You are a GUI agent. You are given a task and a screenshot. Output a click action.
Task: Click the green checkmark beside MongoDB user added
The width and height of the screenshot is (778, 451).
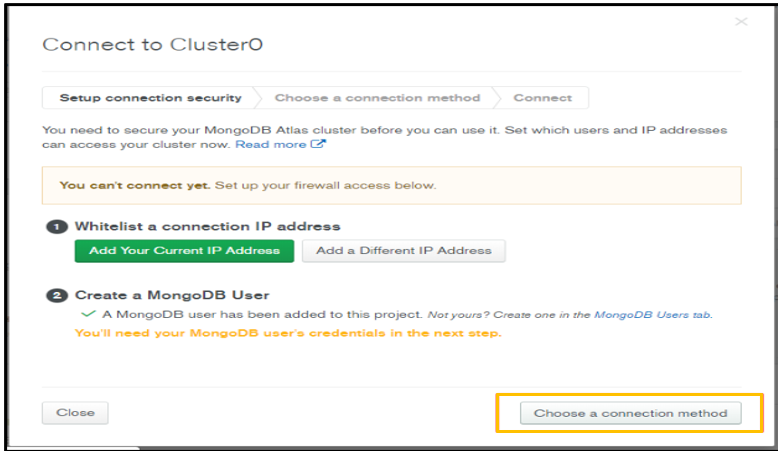[88, 314]
